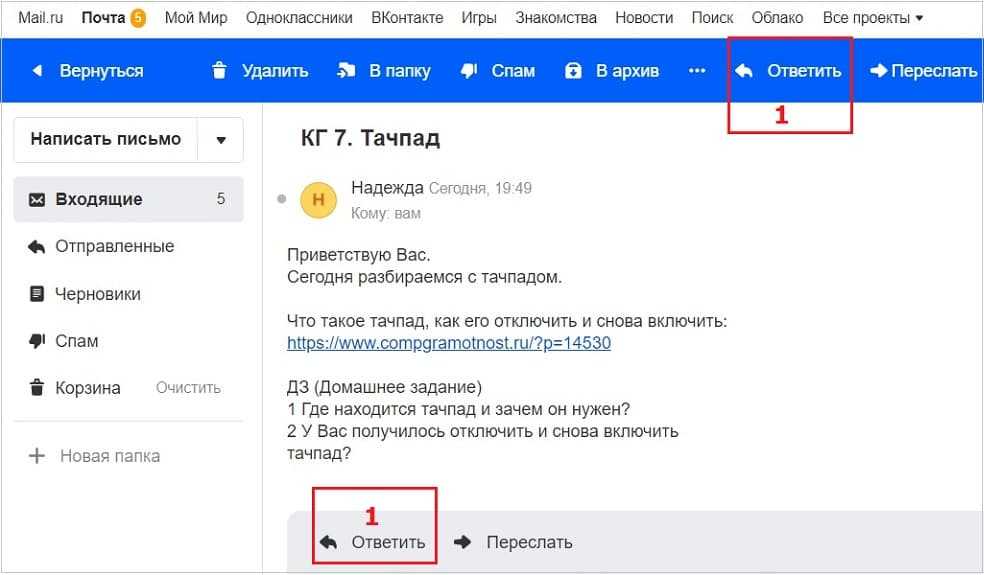The height and width of the screenshot is (575, 984).
Task: Open the three-dots more actions menu
Action: [x=697, y=71]
